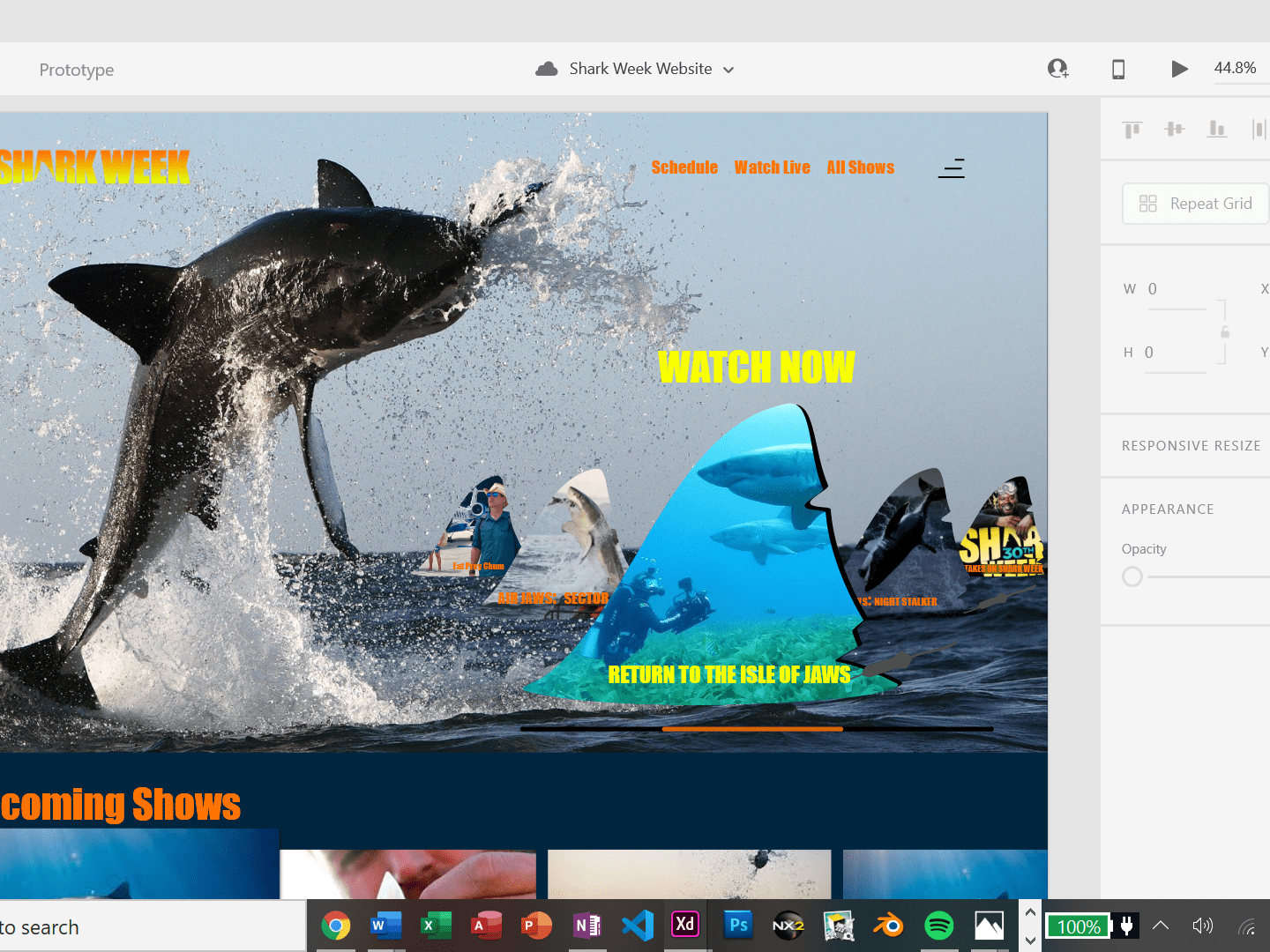Click the Schedule nav link on artboard
This screenshot has height=952, width=1270.
(x=684, y=167)
